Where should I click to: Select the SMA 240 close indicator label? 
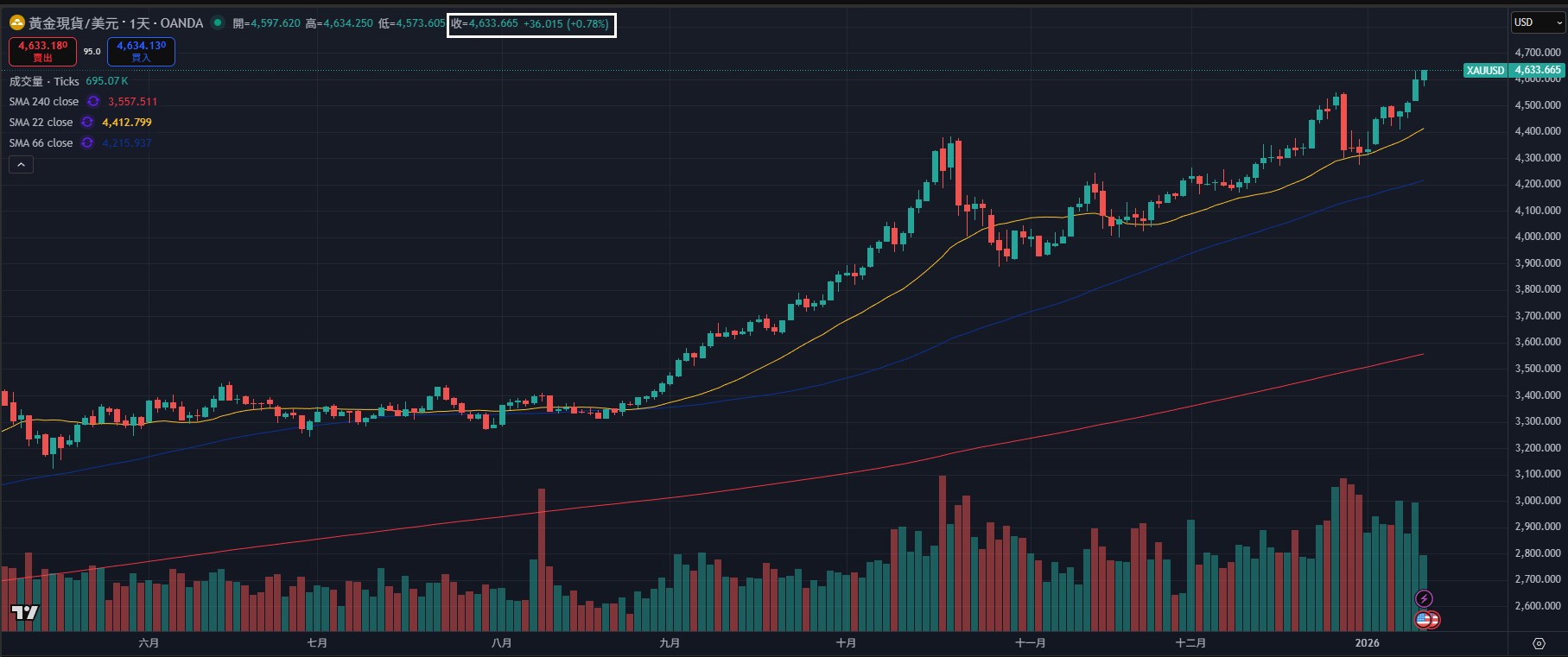[43, 102]
